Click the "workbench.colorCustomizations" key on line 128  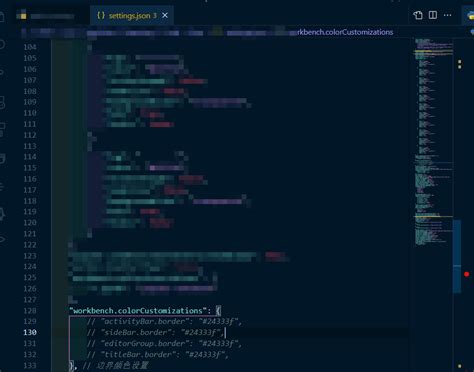136,311
